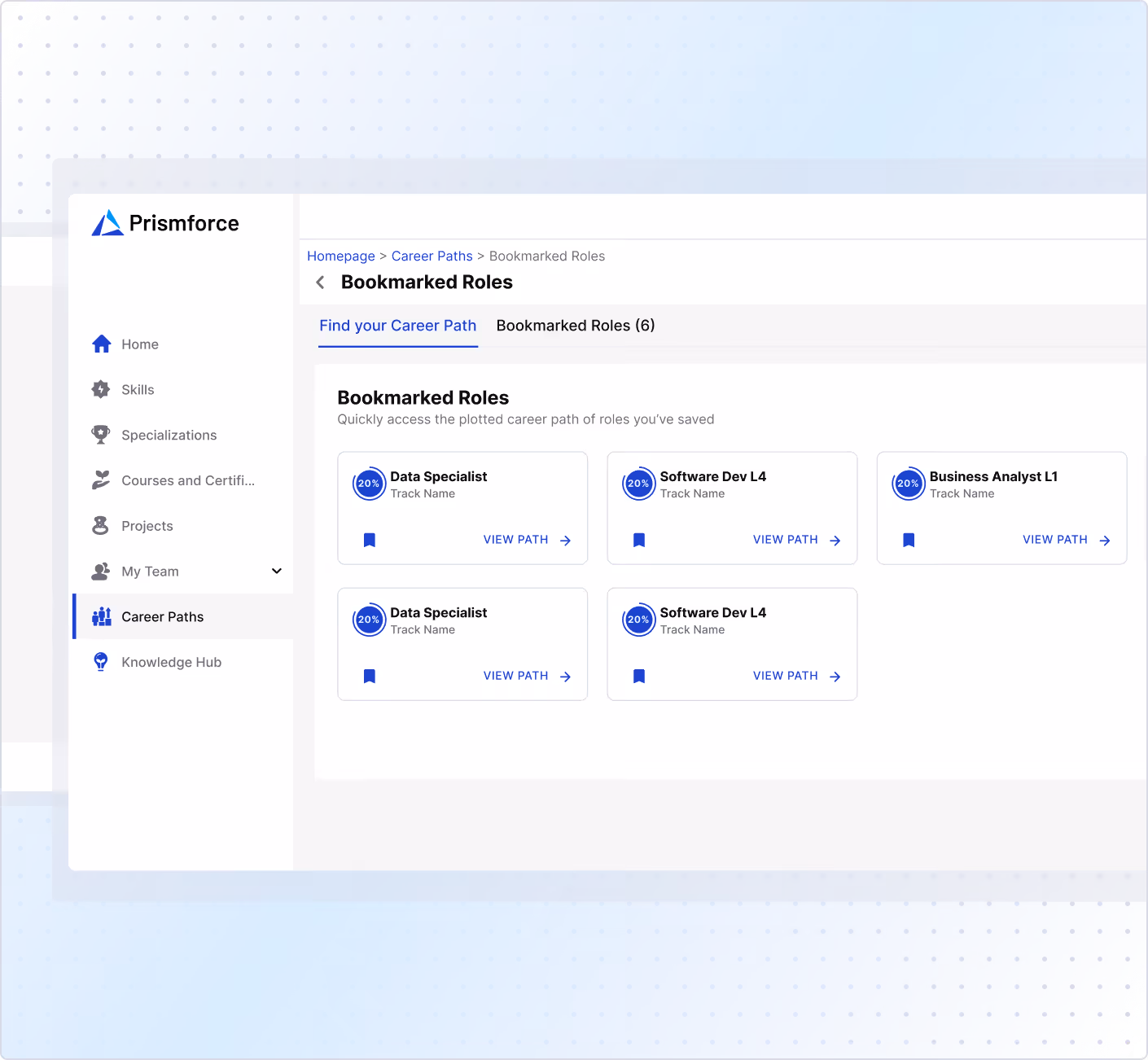The height and width of the screenshot is (1060, 1148).
Task: Click the Specializations trophy icon
Action: click(x=101, y=435)
